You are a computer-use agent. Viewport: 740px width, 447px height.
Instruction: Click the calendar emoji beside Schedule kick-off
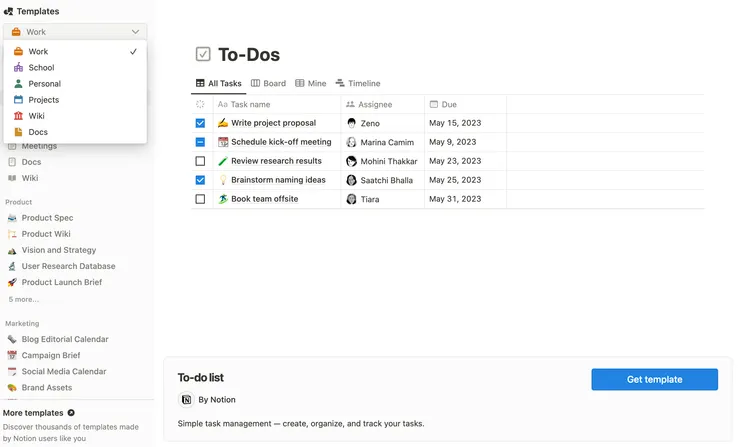(223, 142)
